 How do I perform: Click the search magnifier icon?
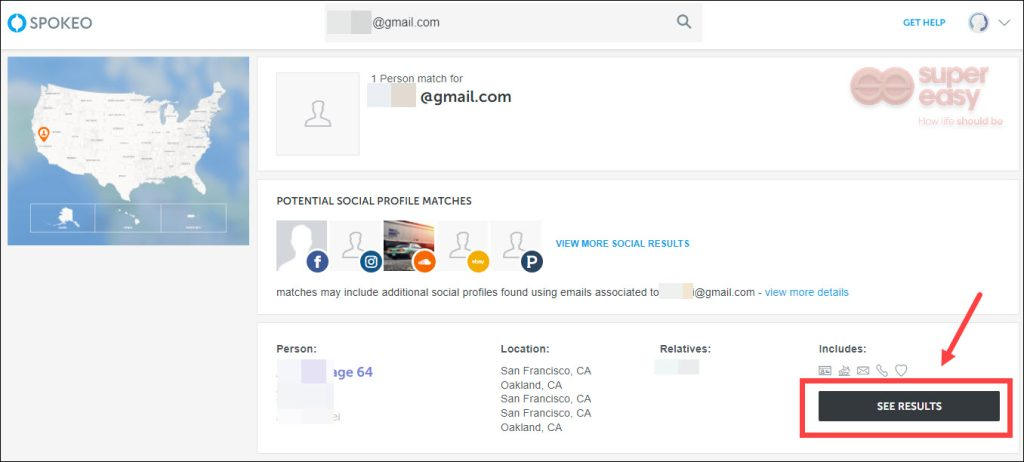coord(684,22)
